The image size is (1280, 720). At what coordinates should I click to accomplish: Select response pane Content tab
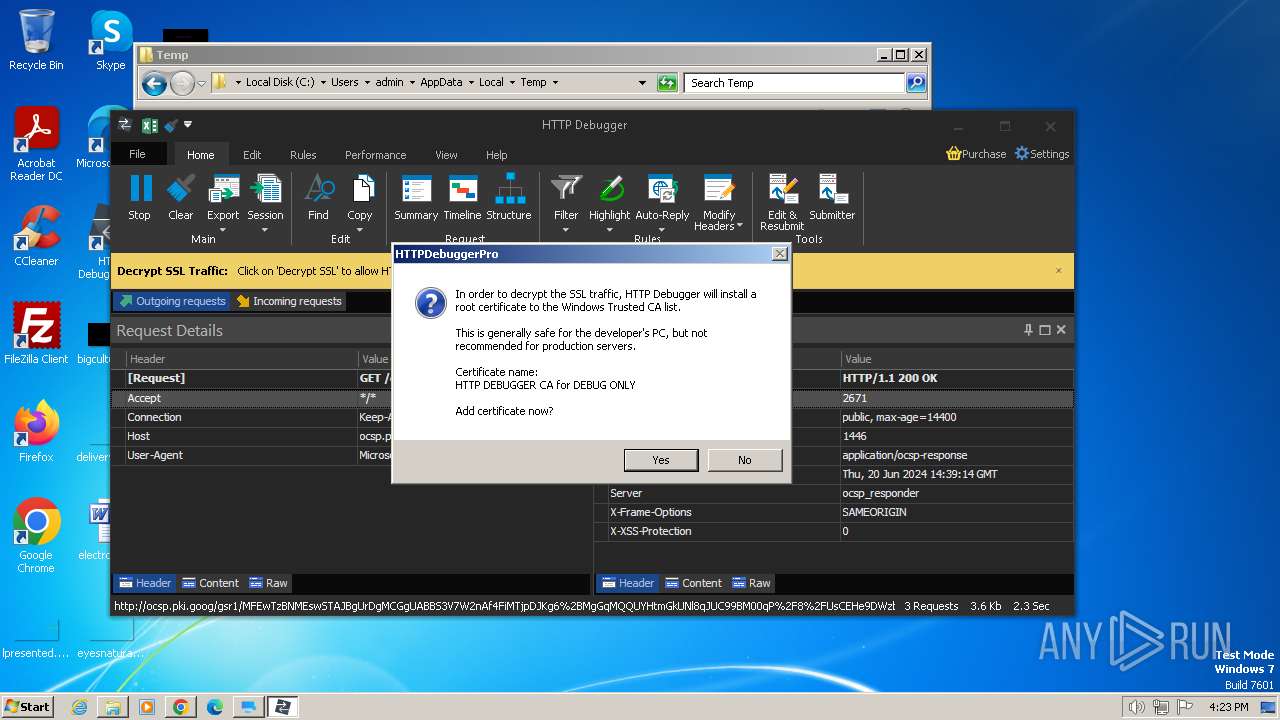click(x=693, y=583)
